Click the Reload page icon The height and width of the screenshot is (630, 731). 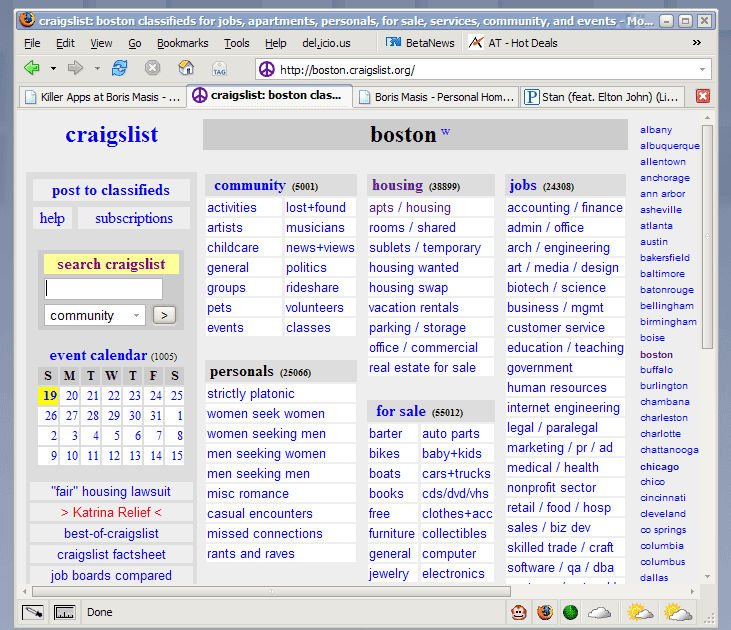tap(120, 68)
